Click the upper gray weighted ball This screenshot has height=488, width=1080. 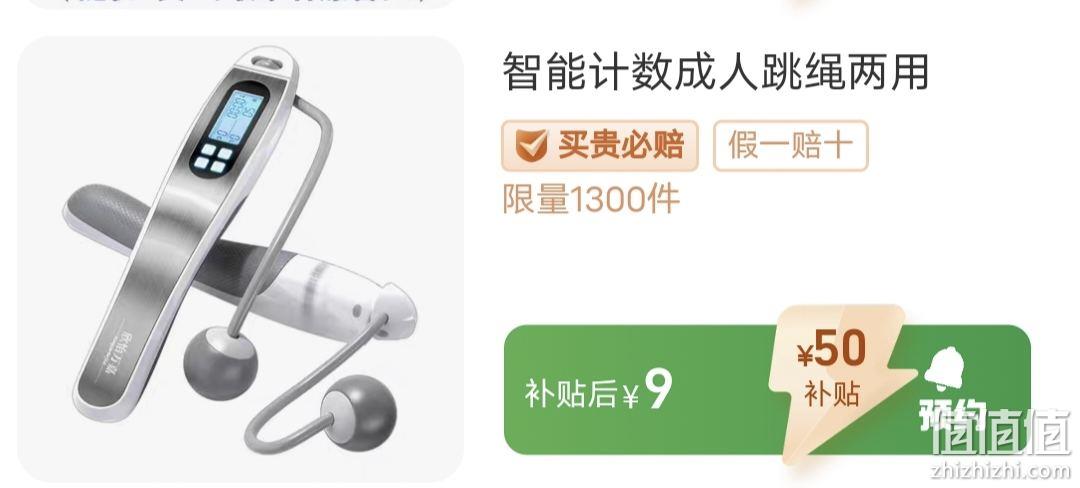click(x=220, y=361)
